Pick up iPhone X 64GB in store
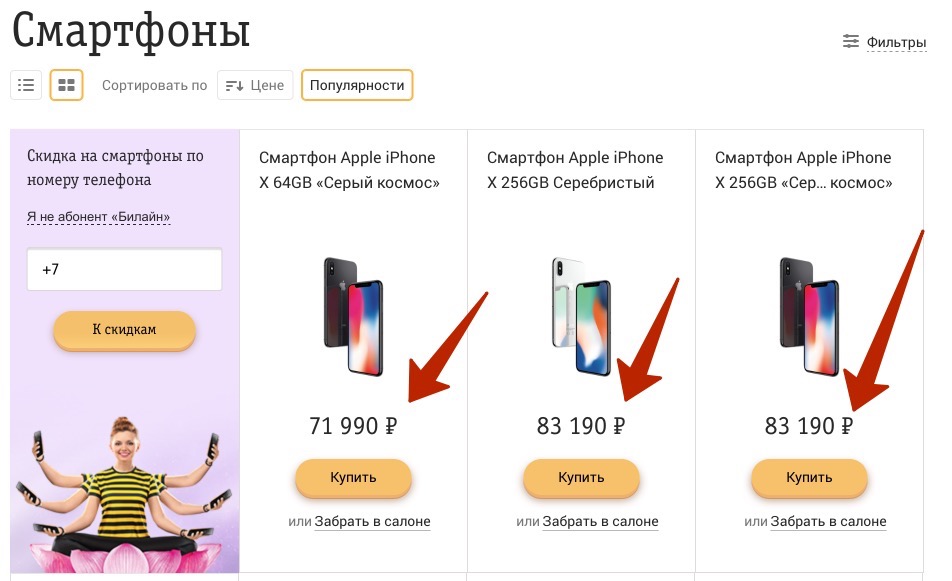This screenshot has width=952, height=581. (372, 521)
